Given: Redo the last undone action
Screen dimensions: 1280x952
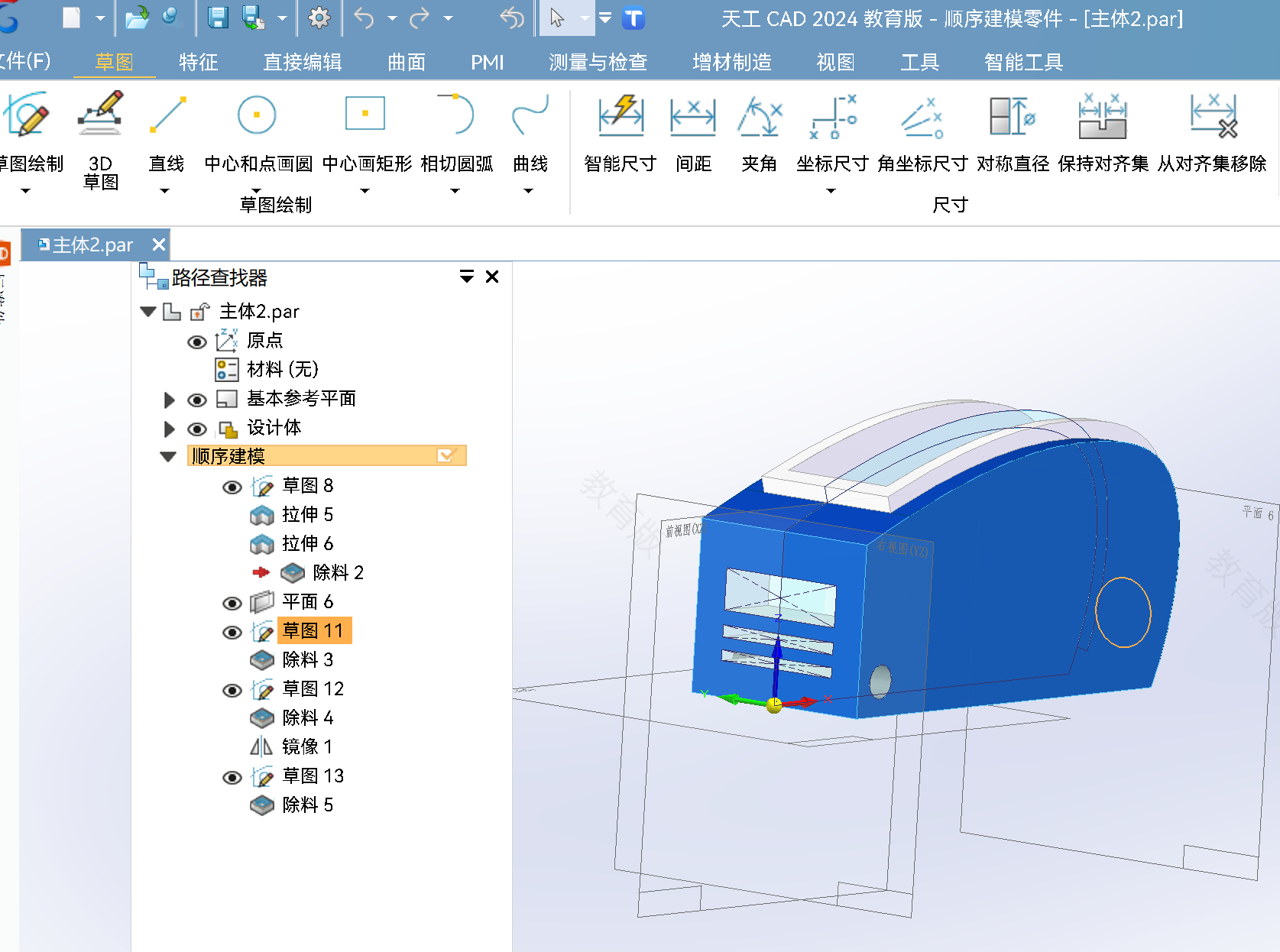Looking at the screenshot, I should (420, 18).
